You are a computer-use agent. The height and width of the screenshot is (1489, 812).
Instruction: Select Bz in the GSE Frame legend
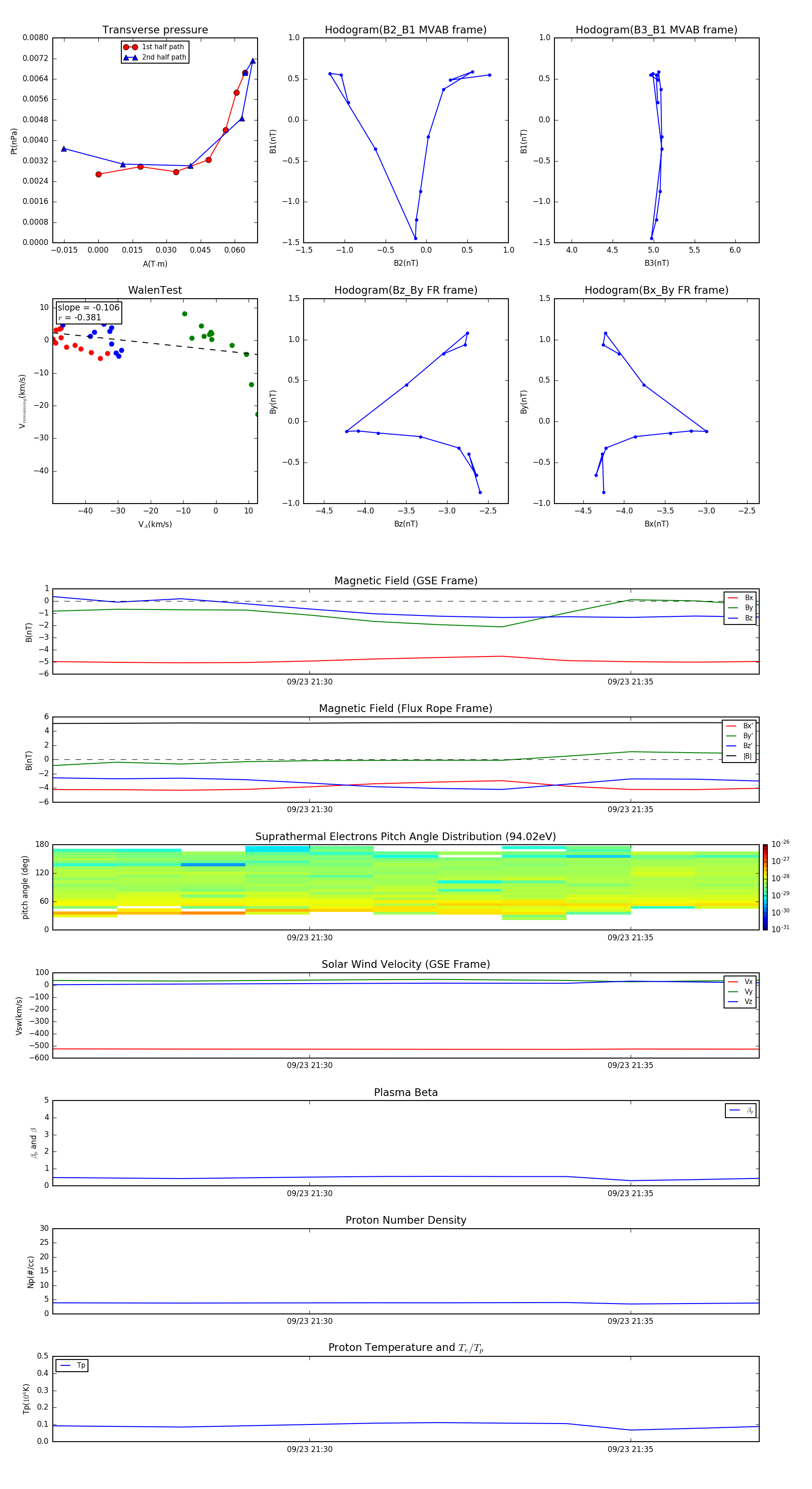point(740,618)
